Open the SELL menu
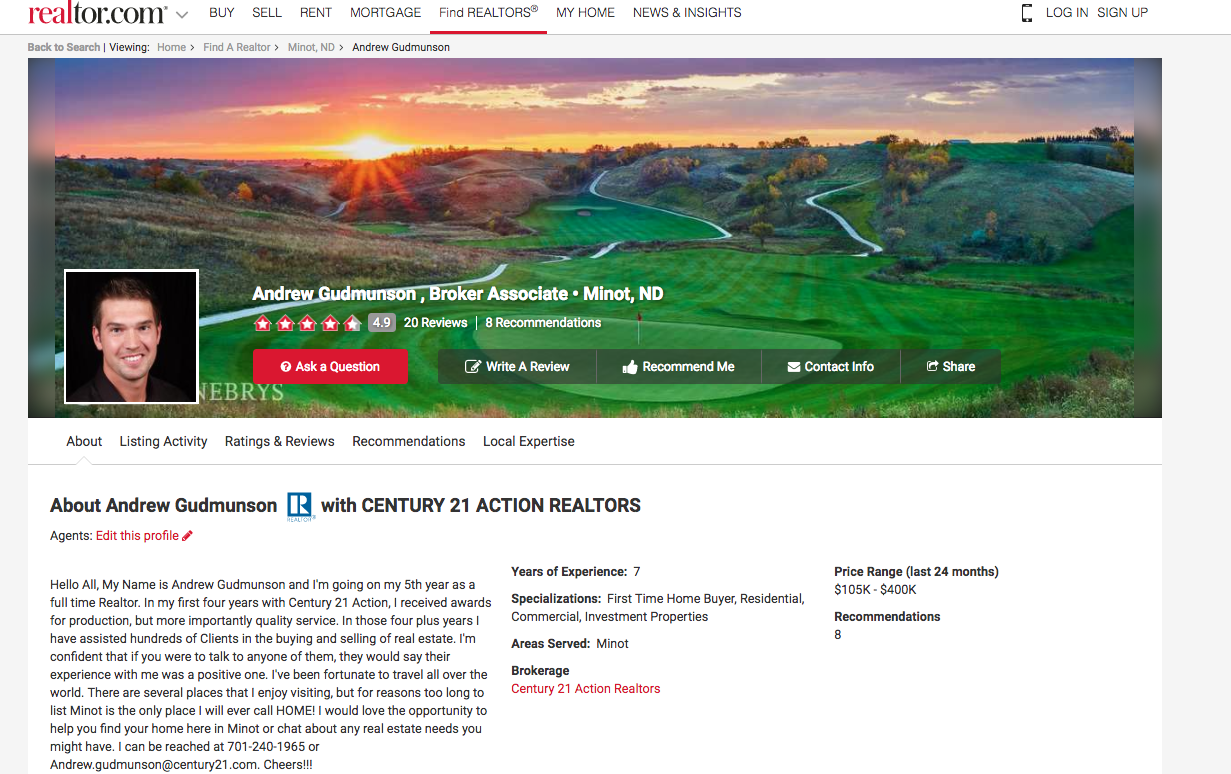The width and height of the screenshot is (1231, 774). pos(267,13)
